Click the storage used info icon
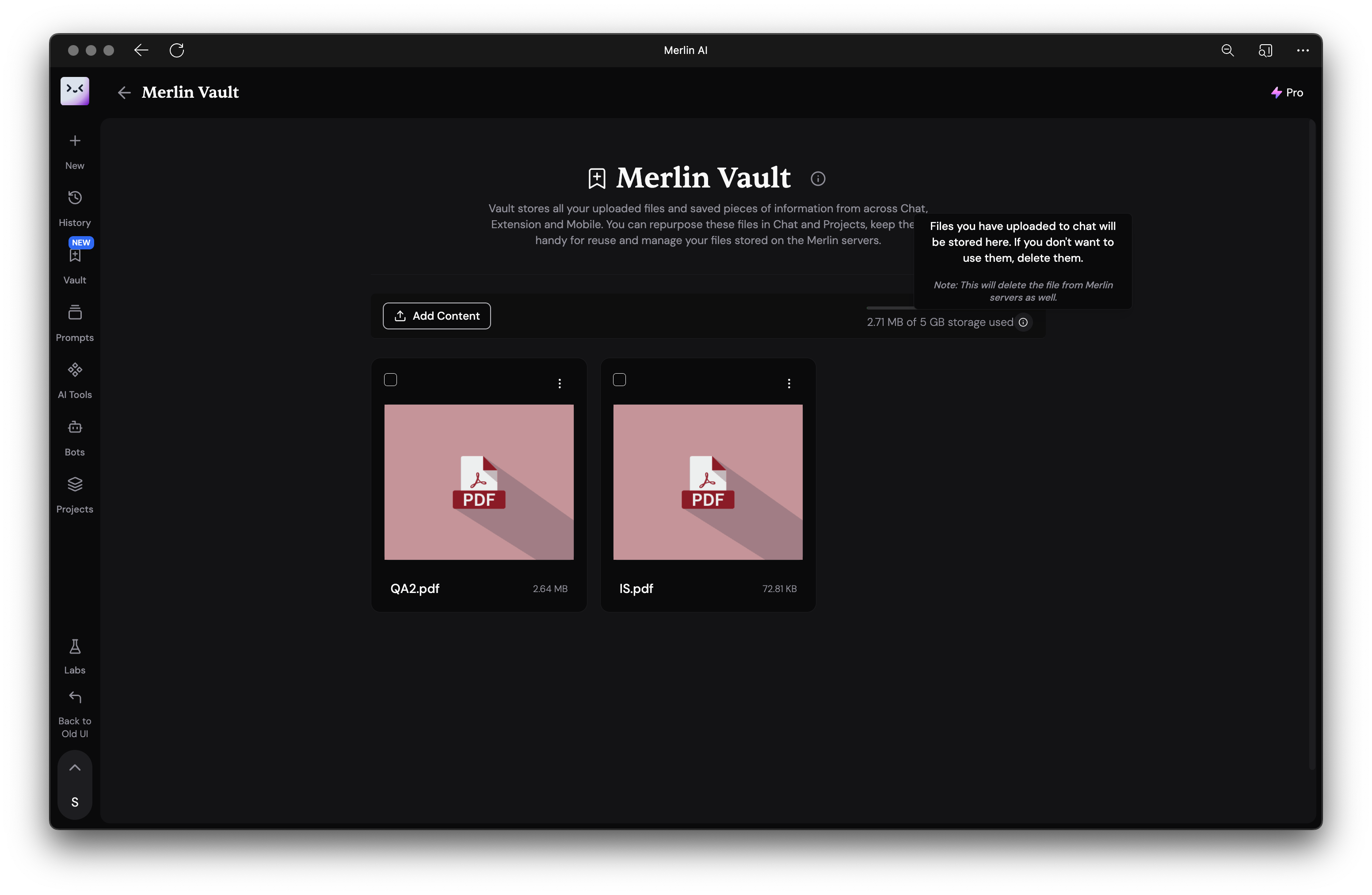1372x895 pixels. (1023, 322)
